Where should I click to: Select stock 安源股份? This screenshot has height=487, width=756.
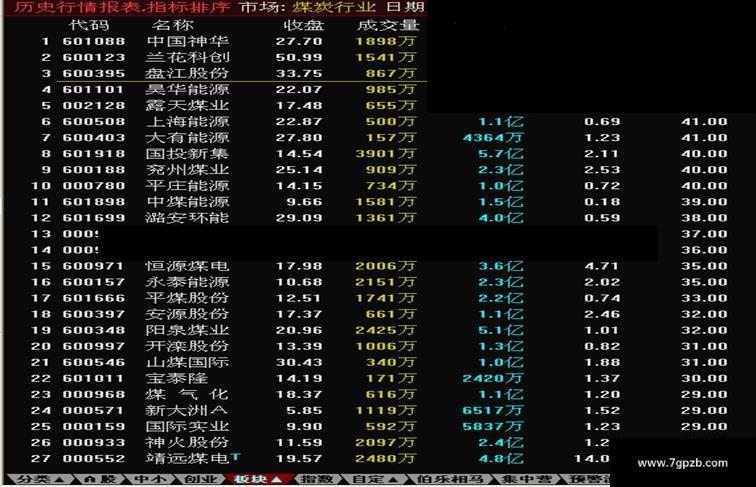tap(187, 314)
